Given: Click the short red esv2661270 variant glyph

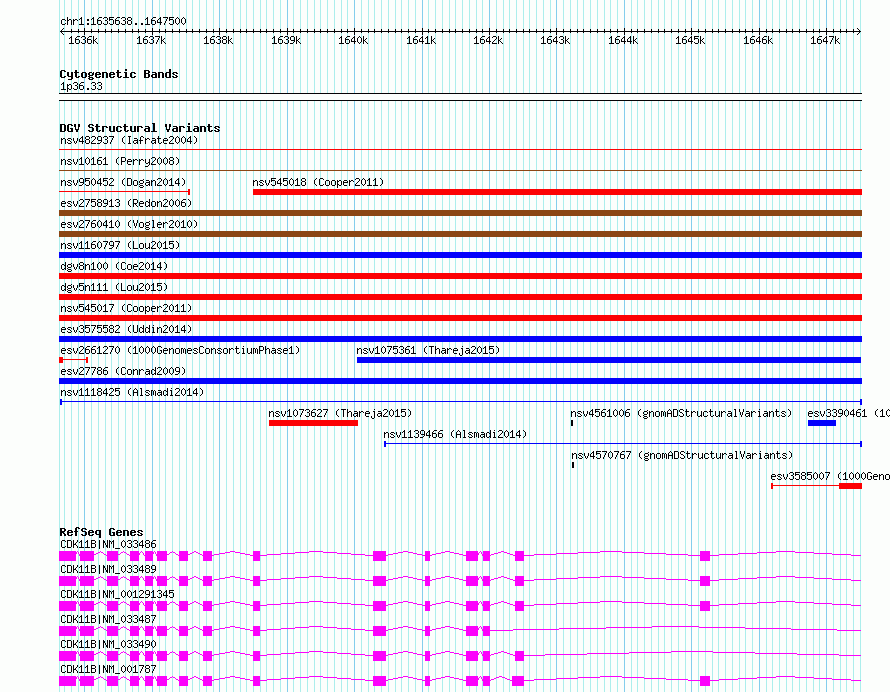Looking at the screenshot, I should (73, 360).
